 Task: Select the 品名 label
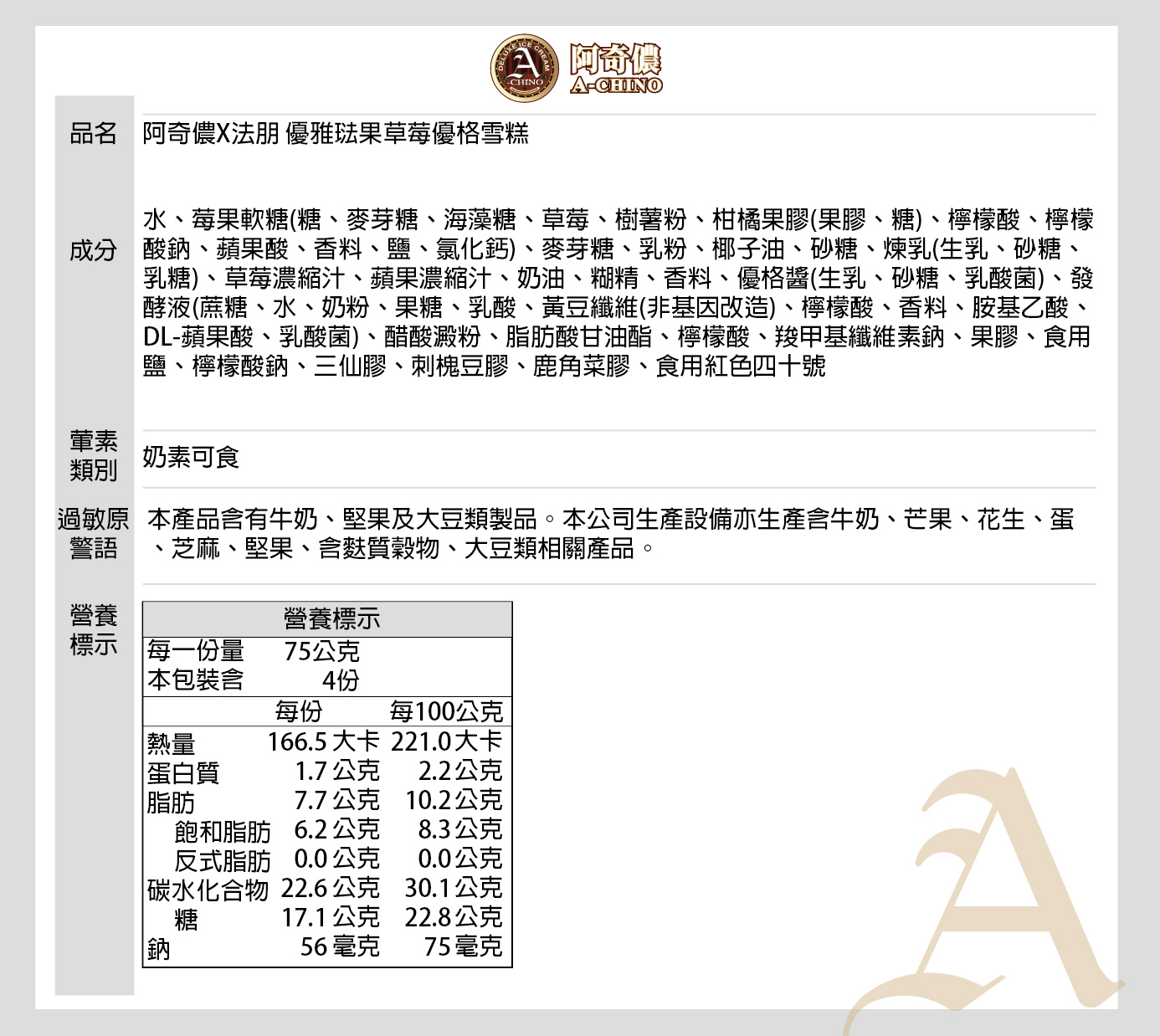94,133
